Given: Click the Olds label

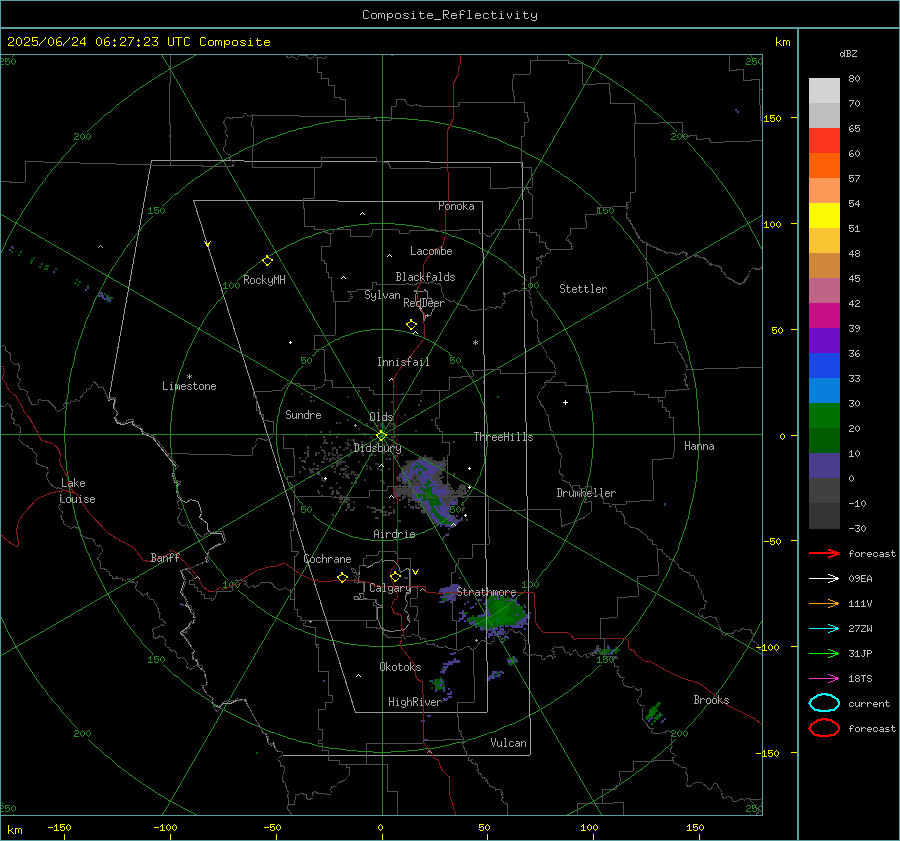Looking at the screenshot, I should (x=381, y=417).
